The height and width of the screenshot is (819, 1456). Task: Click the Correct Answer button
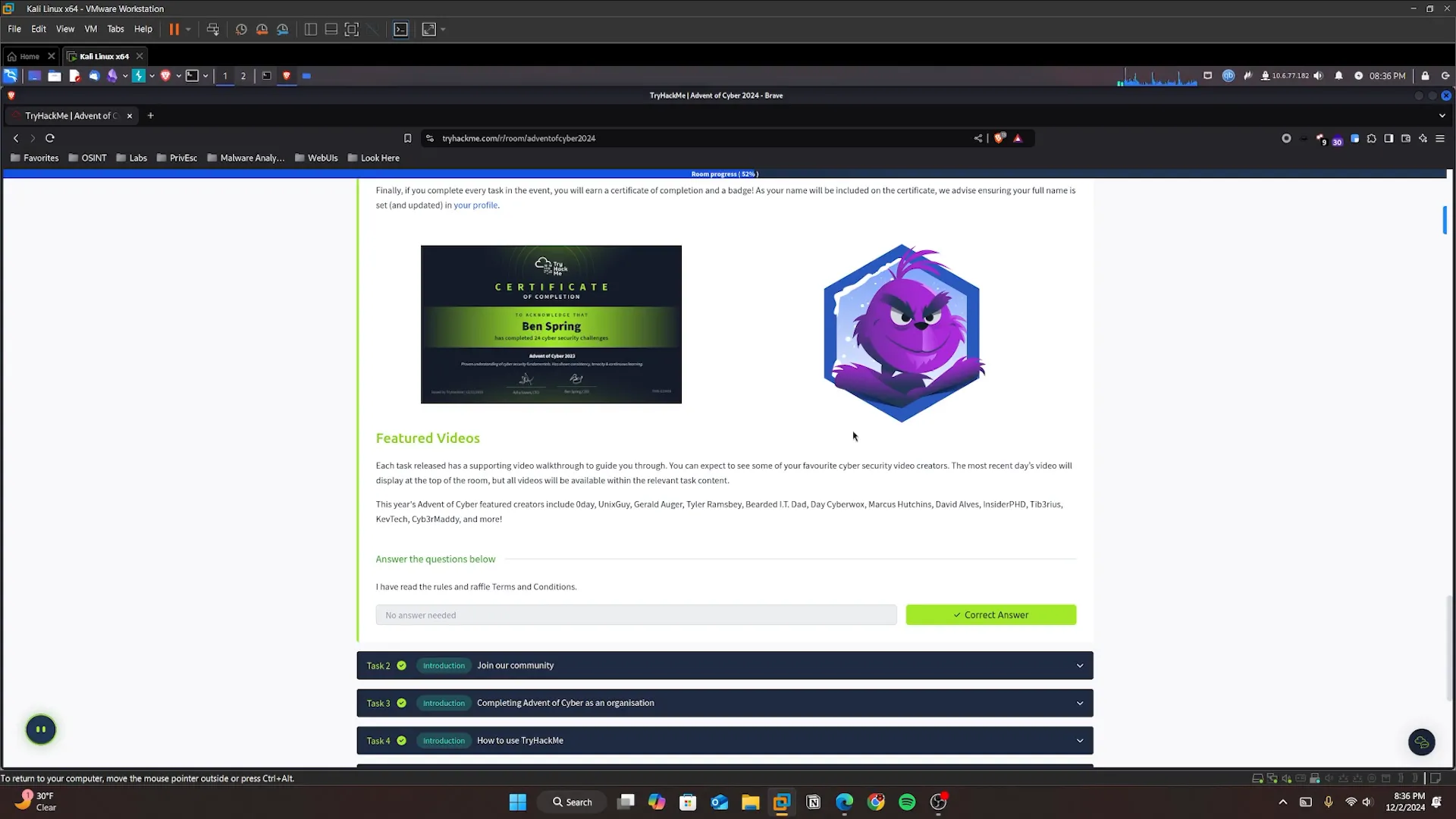coord(991,615)
